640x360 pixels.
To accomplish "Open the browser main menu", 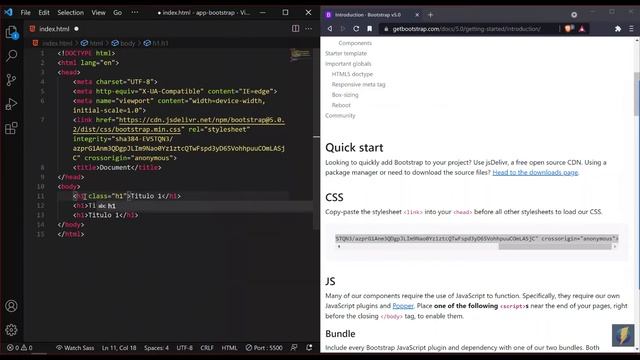I will [x=631, y=29].
